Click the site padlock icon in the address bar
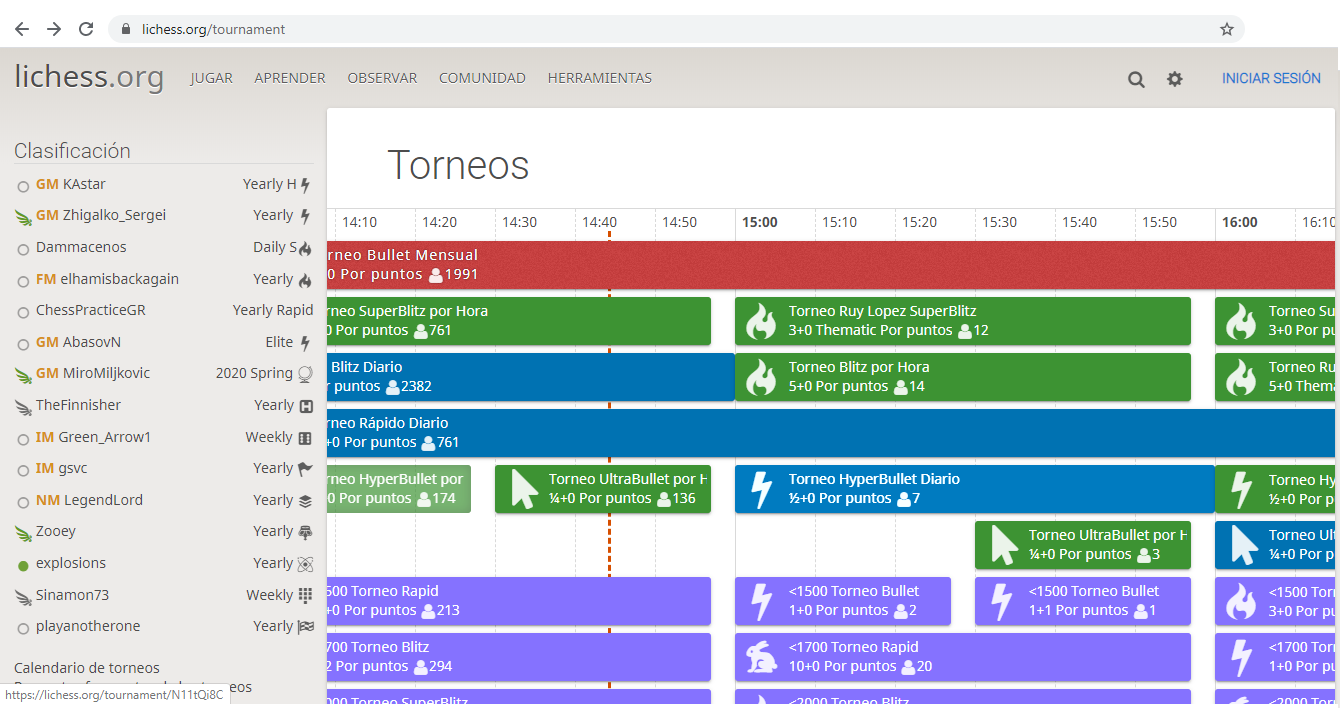 pos(126,29)
